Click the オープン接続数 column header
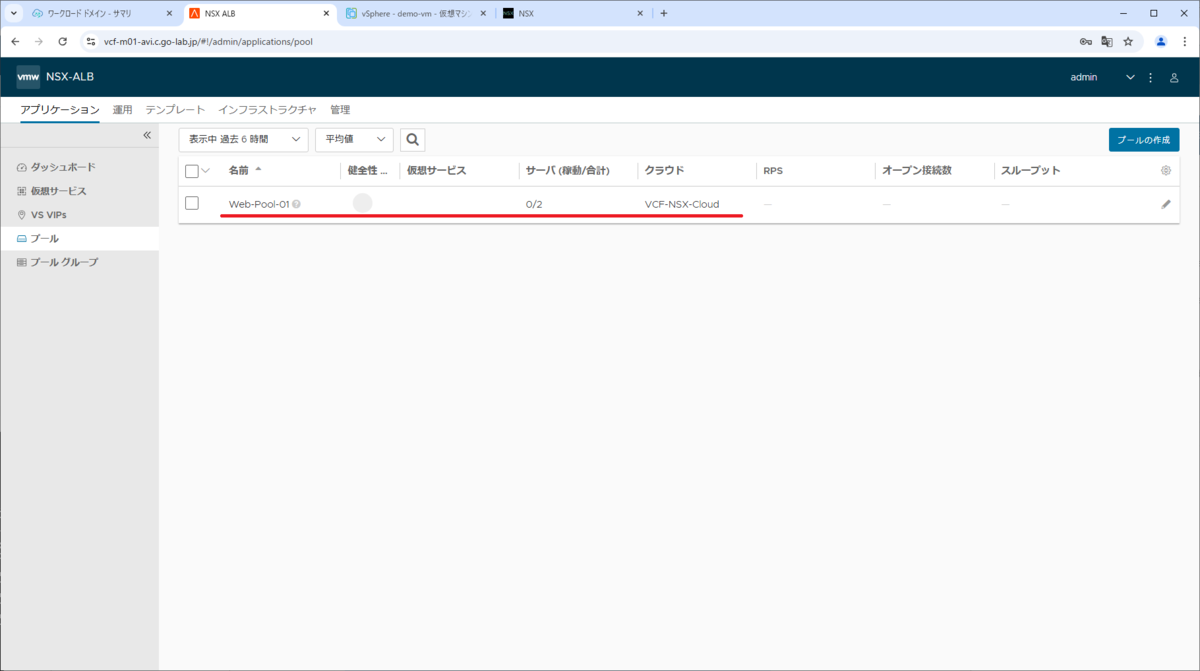Screen dimensions: 1200x671 (917, 171)
